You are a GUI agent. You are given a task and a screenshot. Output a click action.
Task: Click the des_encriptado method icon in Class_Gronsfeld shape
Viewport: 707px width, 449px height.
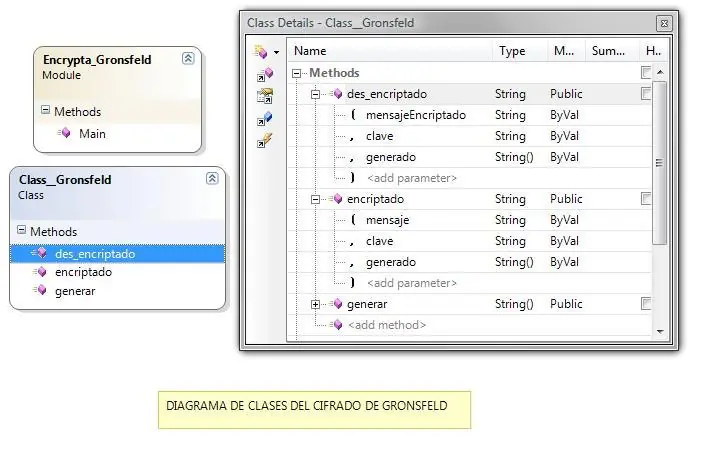[40, 253]
